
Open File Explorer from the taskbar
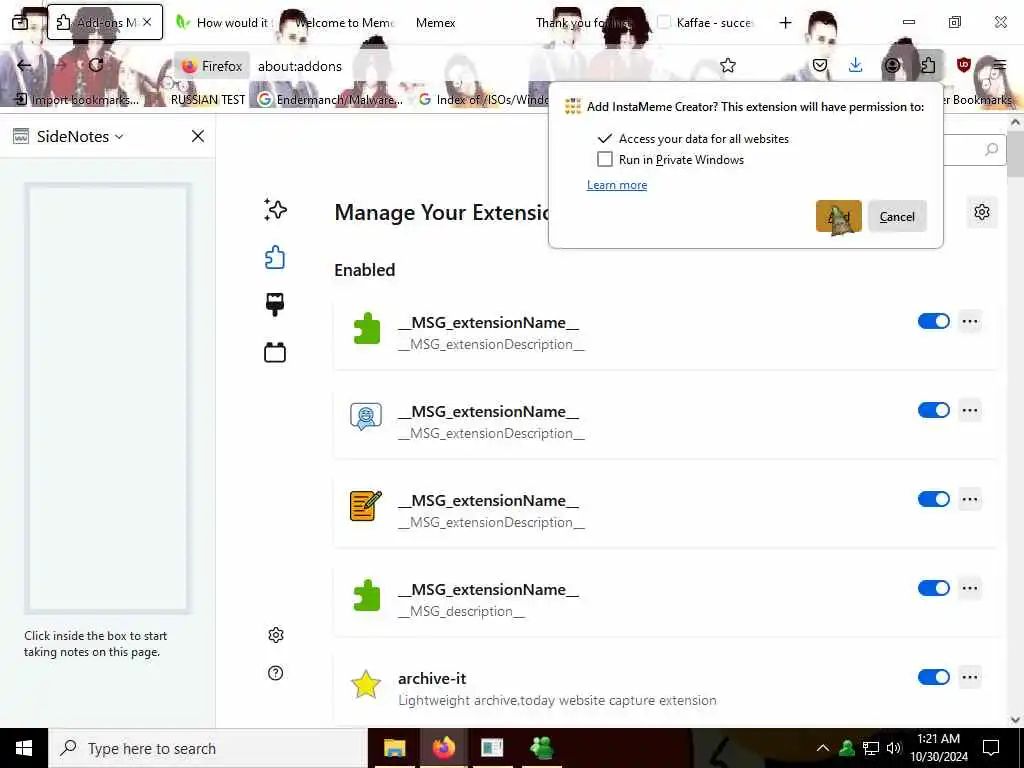tap(394, 748)
